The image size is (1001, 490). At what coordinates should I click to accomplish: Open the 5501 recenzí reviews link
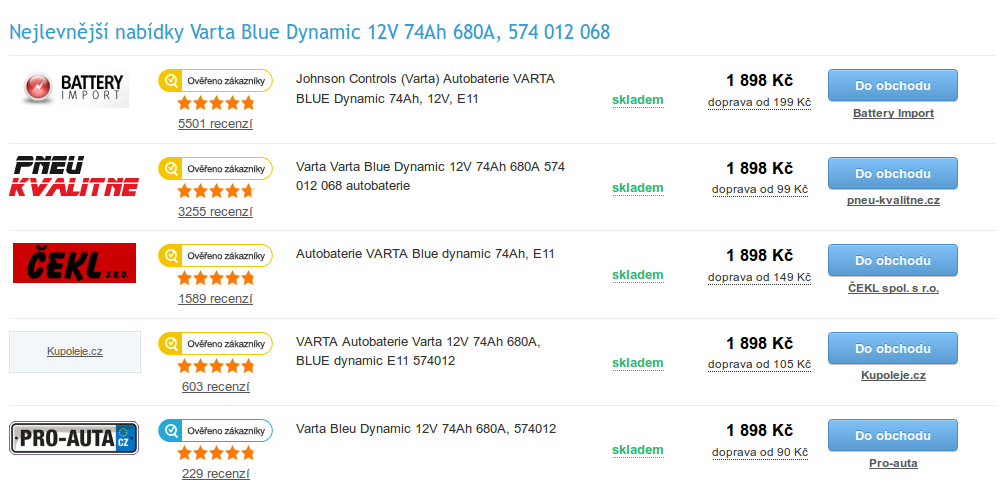point(215,124)
